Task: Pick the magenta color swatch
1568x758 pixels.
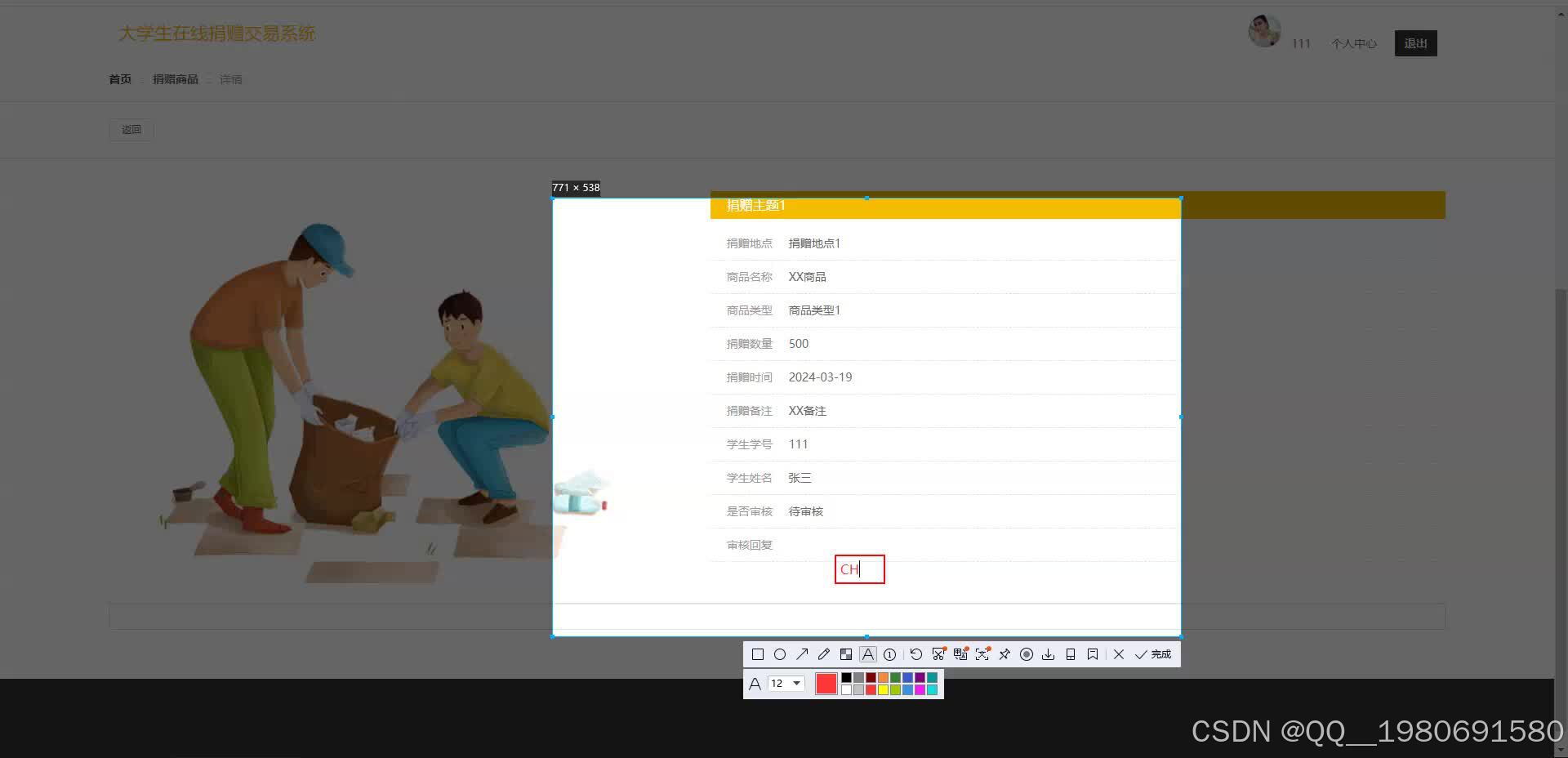Action: pos(920,690)
